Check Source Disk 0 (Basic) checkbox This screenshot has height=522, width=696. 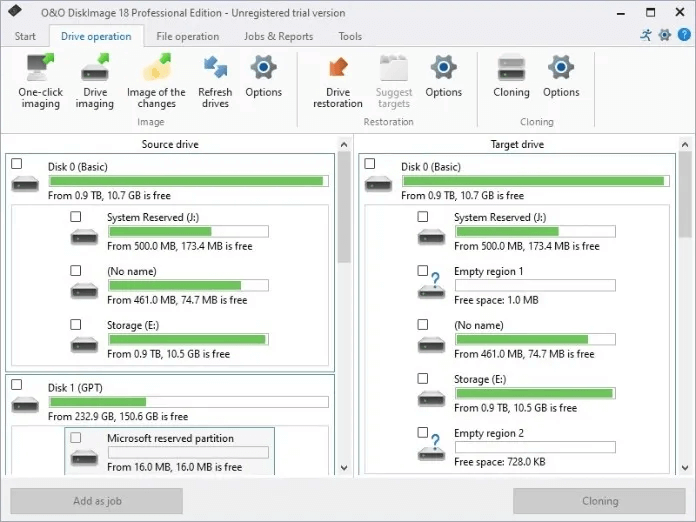tap(16, 164)
